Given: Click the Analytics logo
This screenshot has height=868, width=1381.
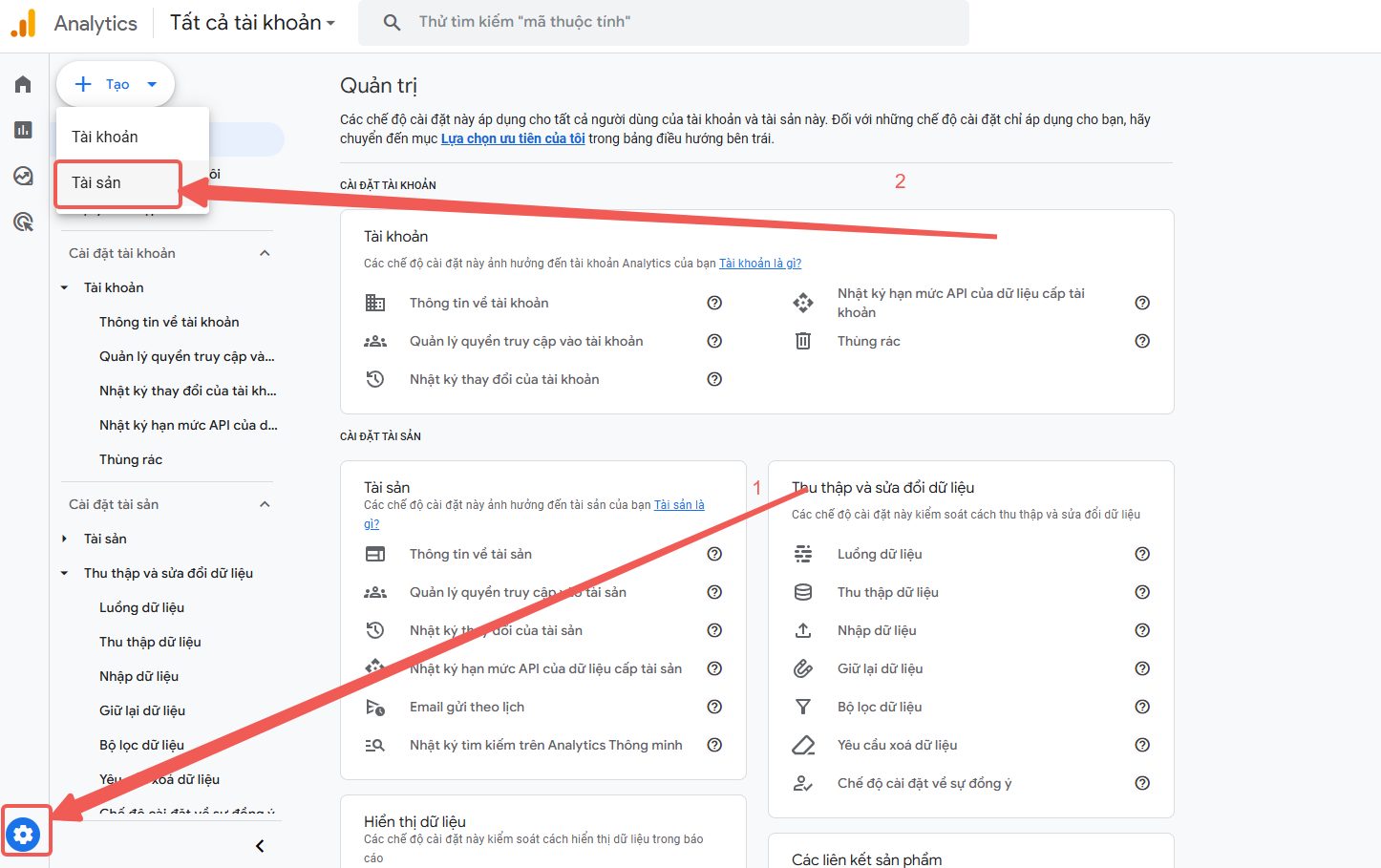Looking at the screenshot, I should [24, 23].
